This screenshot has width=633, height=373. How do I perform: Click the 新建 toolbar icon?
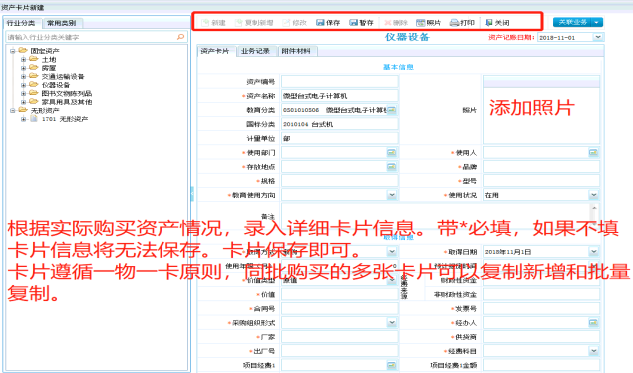click(x=205, y=23)
